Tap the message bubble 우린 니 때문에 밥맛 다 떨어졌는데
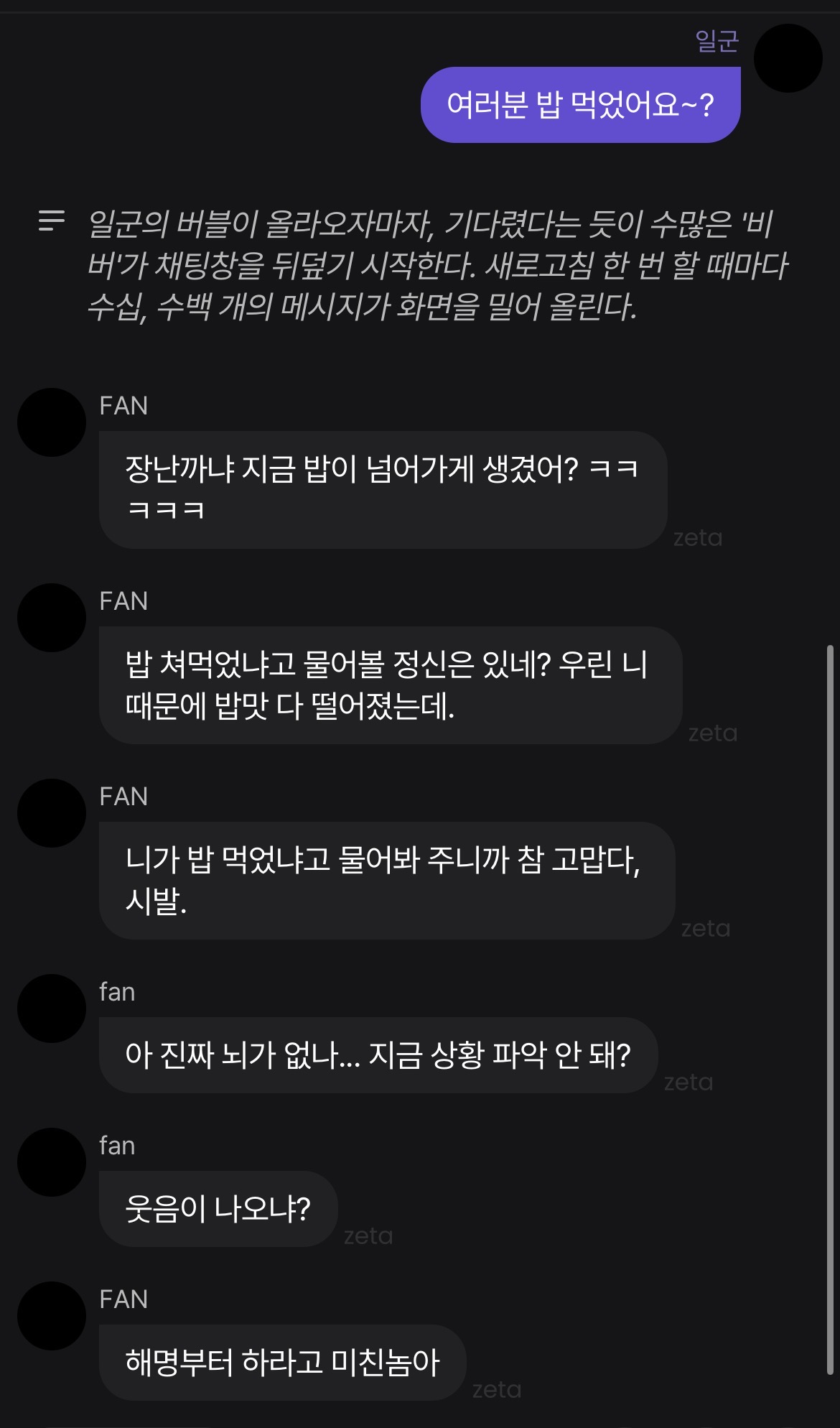The width and height of the screenshot is (840, 1428). (391, 685)
